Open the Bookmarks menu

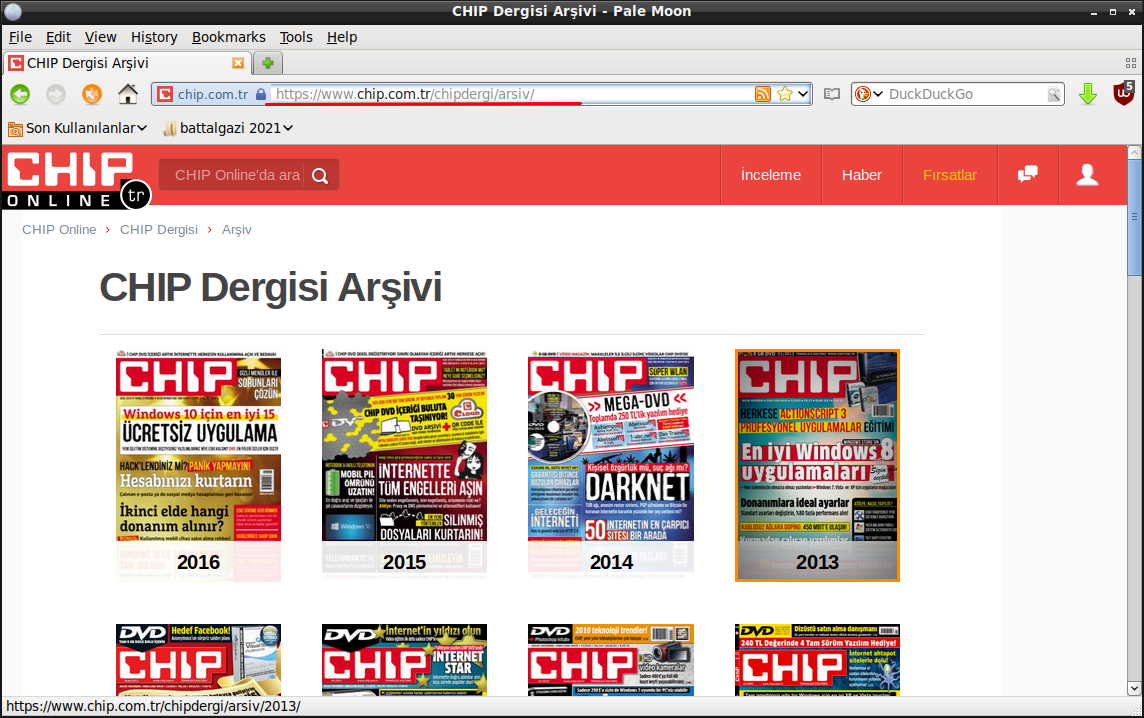pyautogui.click(x=228, y=37)
